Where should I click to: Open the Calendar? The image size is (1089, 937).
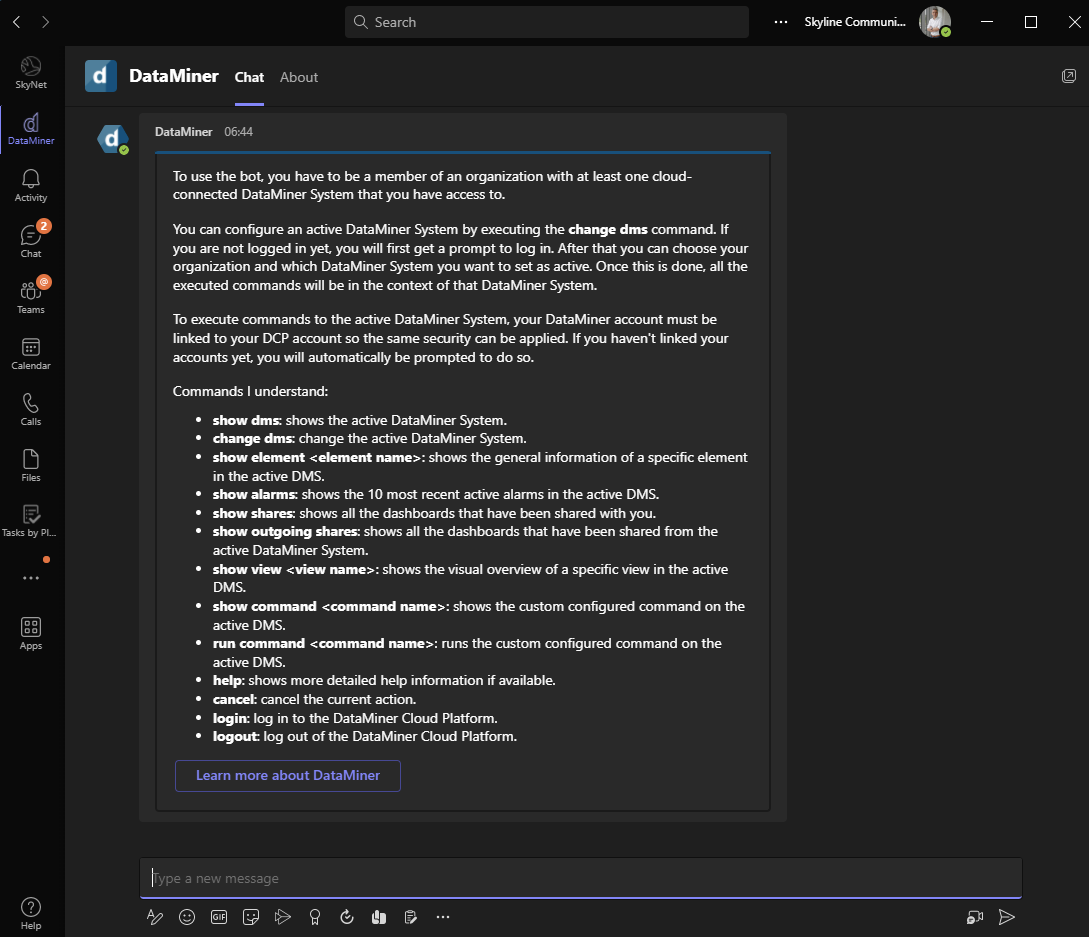31,354
